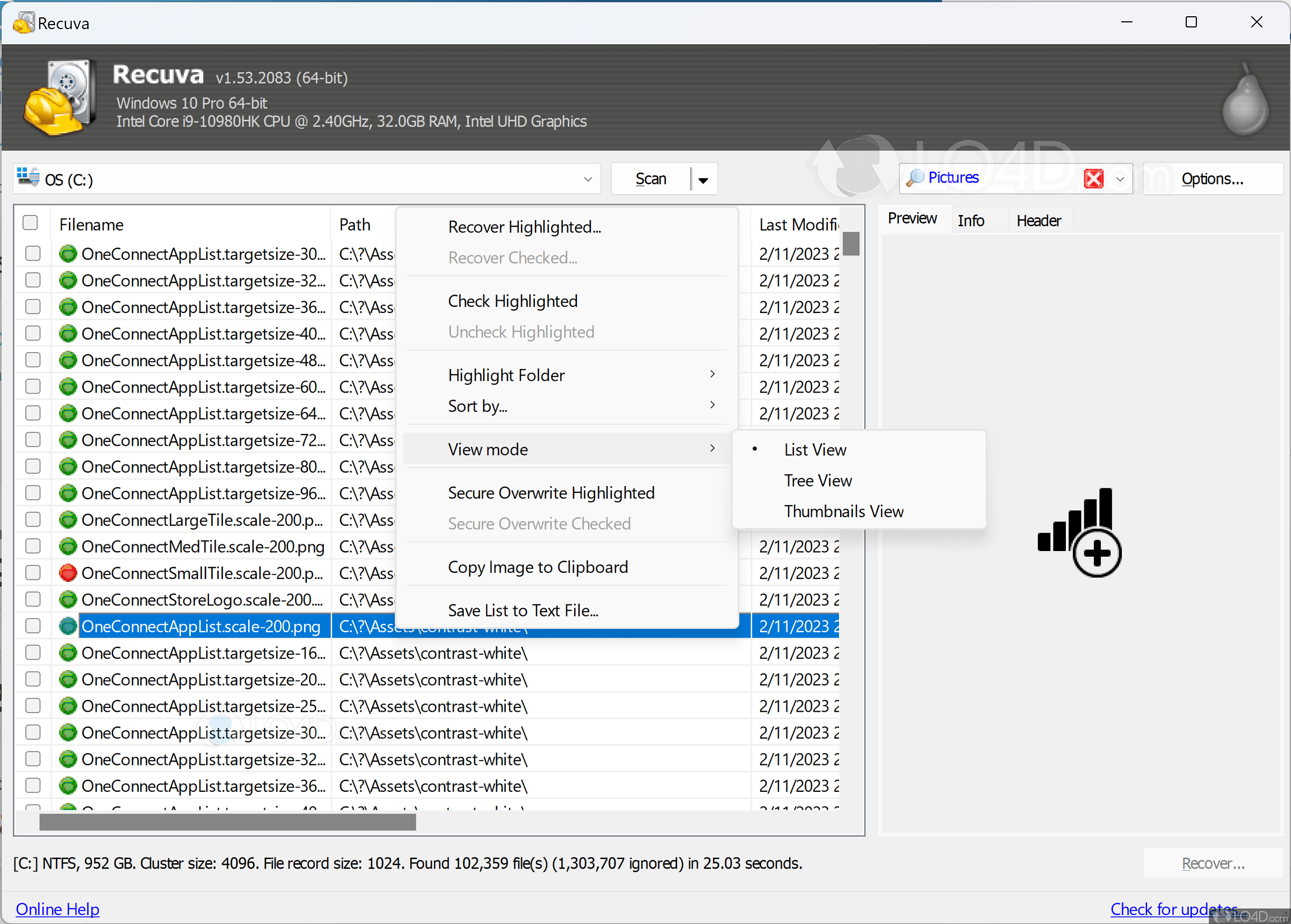
Task: Click the green status icon of OneConnectMedTile.scale-200.png
Action: [x=68, y=546]
